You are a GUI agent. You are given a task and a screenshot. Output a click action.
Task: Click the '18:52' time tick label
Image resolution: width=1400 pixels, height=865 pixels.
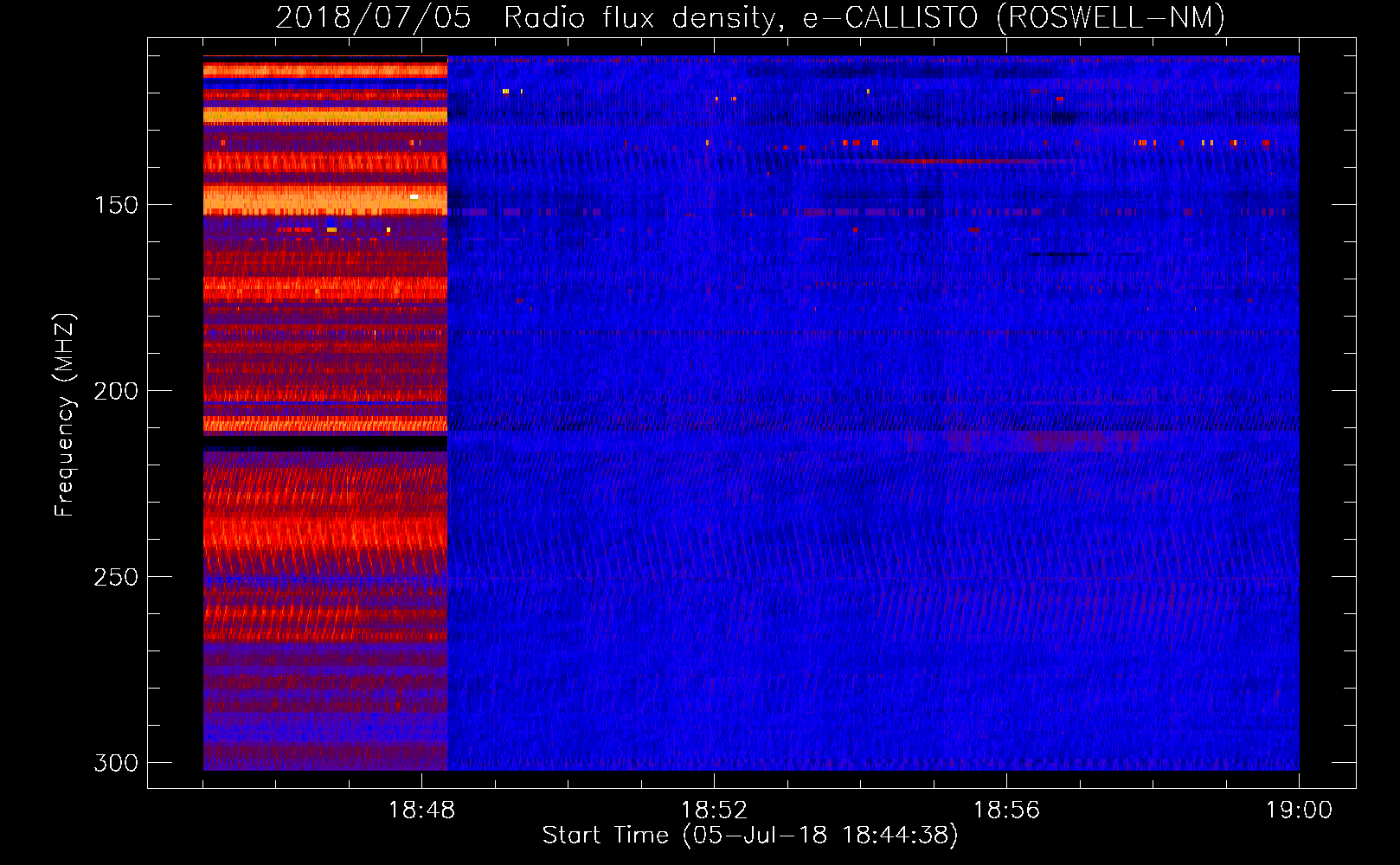pyautogui.click(x=714, y=811)
